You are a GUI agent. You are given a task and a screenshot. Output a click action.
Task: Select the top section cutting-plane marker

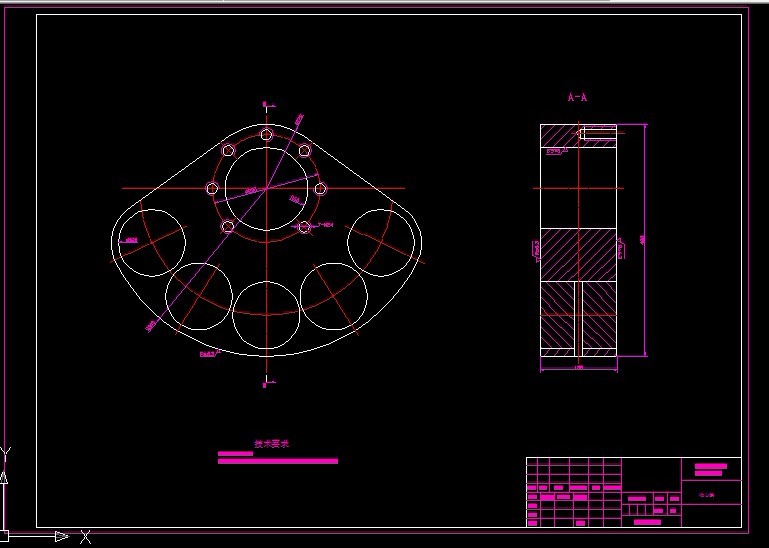268,105
